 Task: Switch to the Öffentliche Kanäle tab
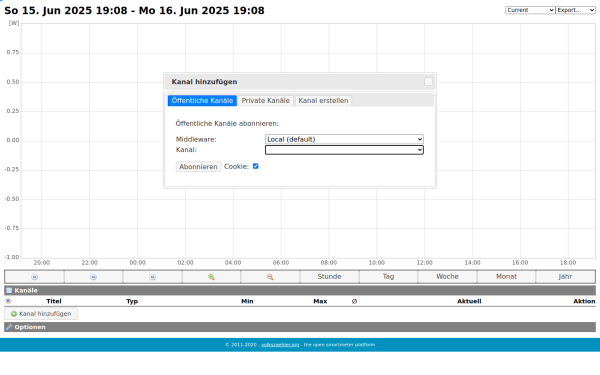point(202,101)
